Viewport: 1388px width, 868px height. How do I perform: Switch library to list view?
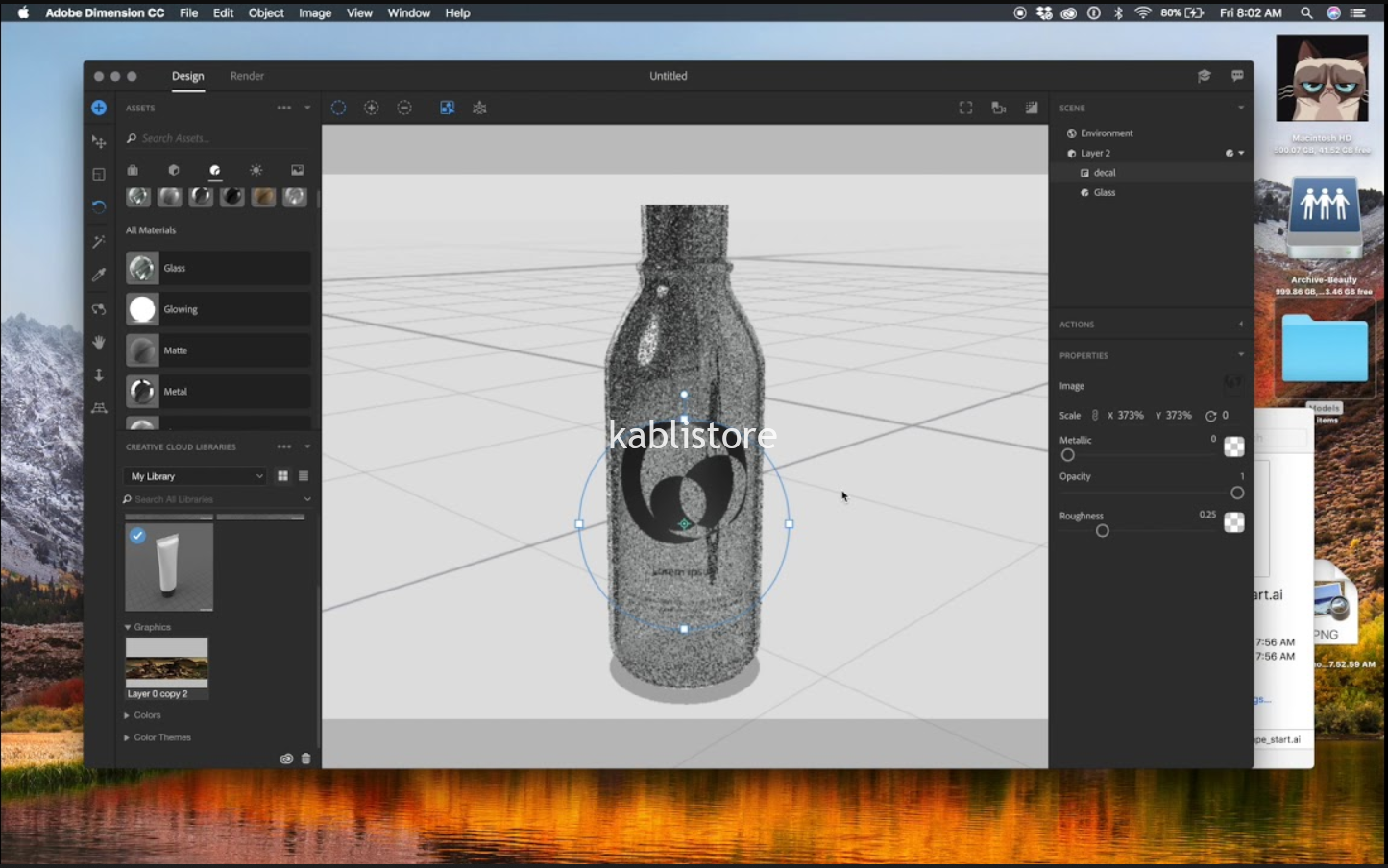coord(304,476)
